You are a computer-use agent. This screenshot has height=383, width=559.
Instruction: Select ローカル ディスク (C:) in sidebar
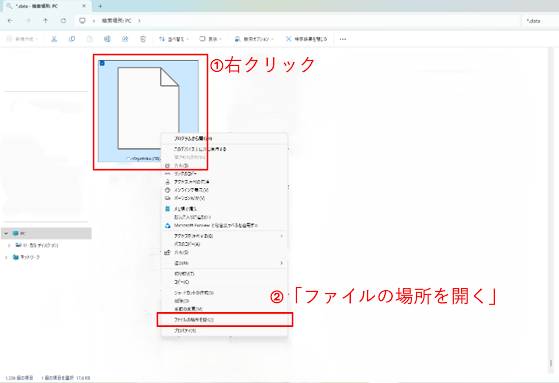pos(40,245)
